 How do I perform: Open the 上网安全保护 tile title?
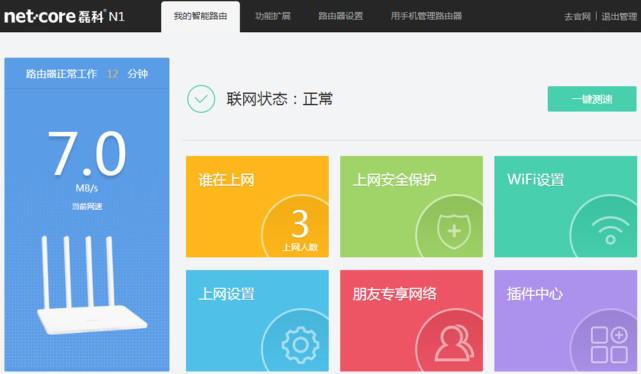pos(394,180)
